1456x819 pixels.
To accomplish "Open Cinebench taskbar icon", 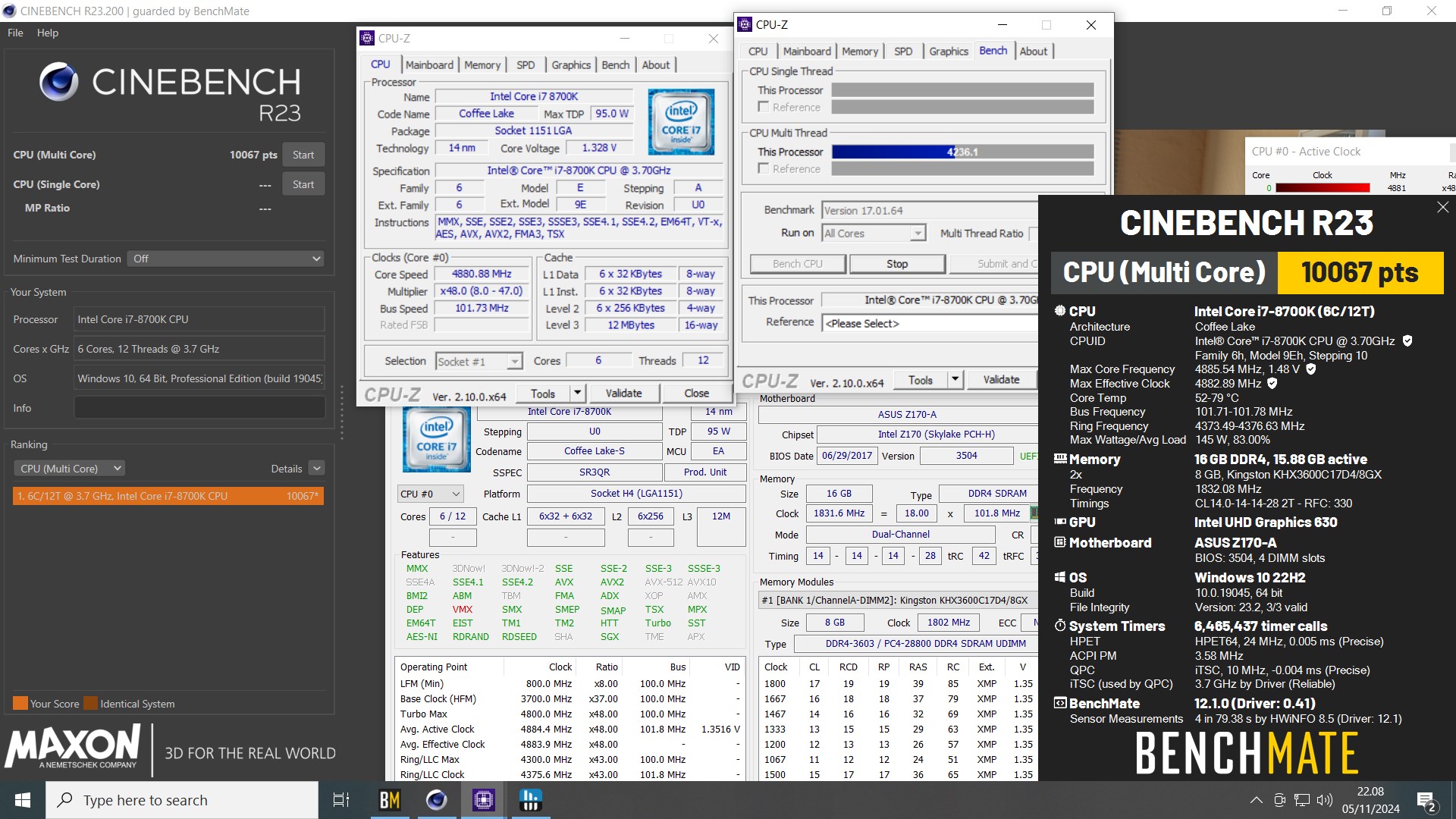I will tap(437, 800).
